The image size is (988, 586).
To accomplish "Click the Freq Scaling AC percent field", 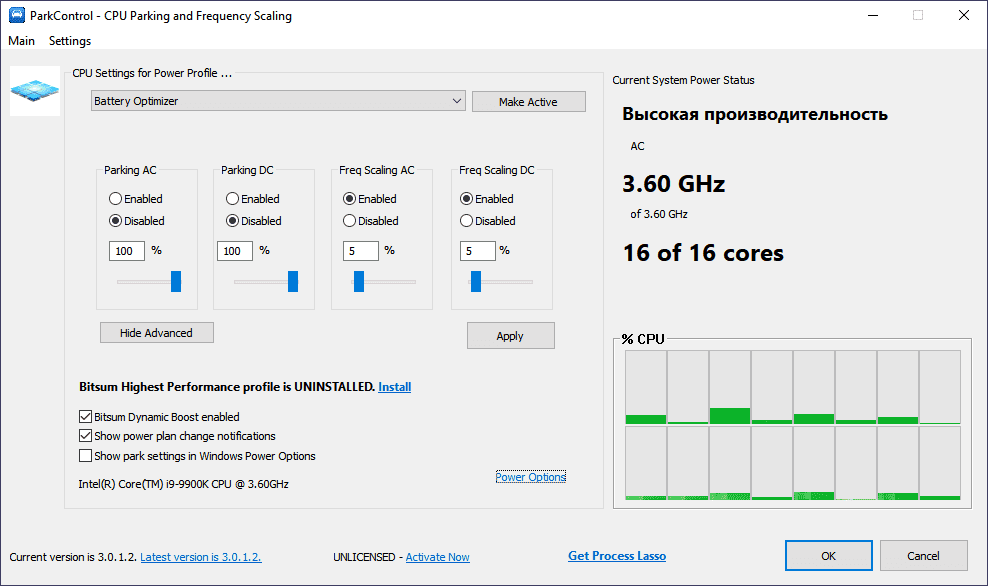I will coord(361,251).
